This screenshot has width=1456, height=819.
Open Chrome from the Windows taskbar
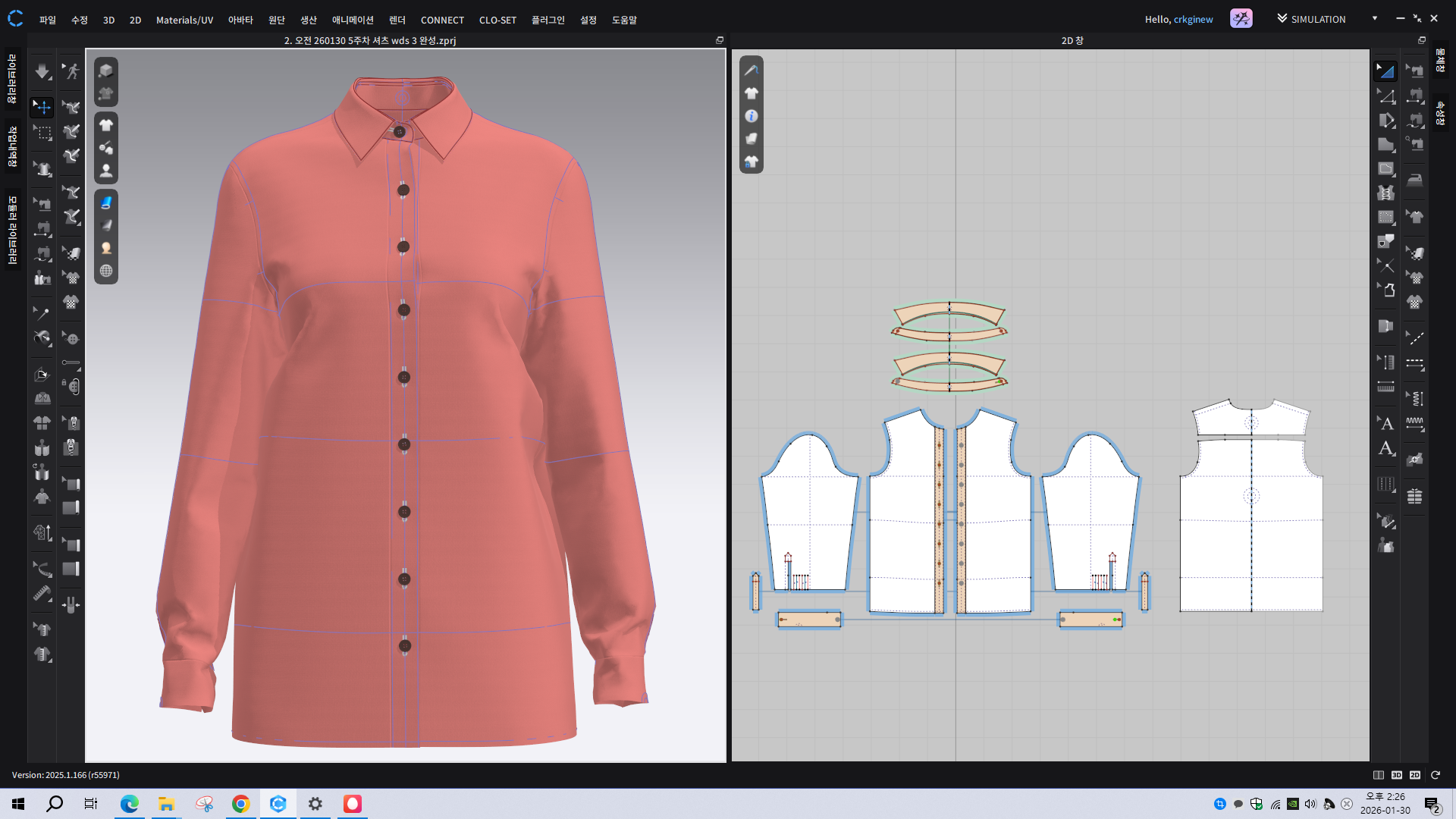tap(240, 804)
